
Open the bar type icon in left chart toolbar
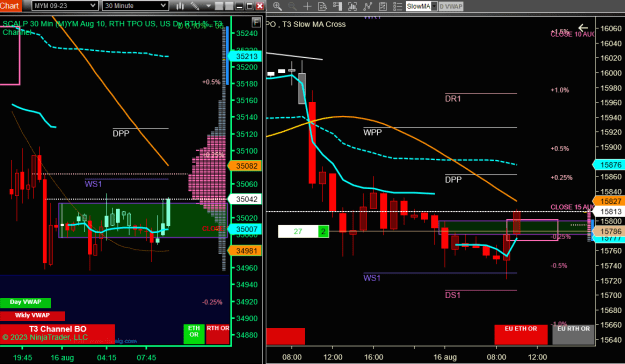(x=180, y=6)
